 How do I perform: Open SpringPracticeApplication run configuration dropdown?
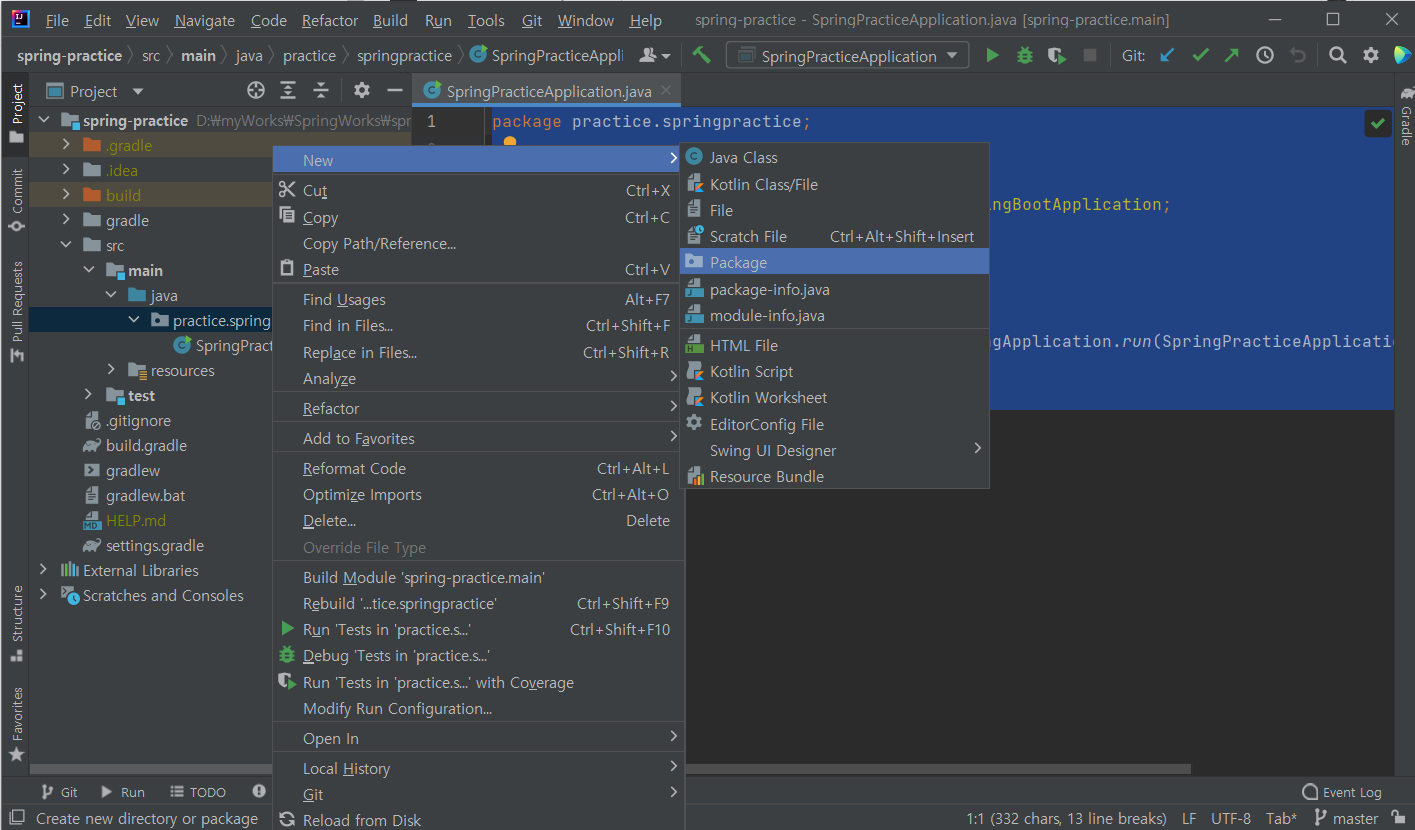(847, 56)
